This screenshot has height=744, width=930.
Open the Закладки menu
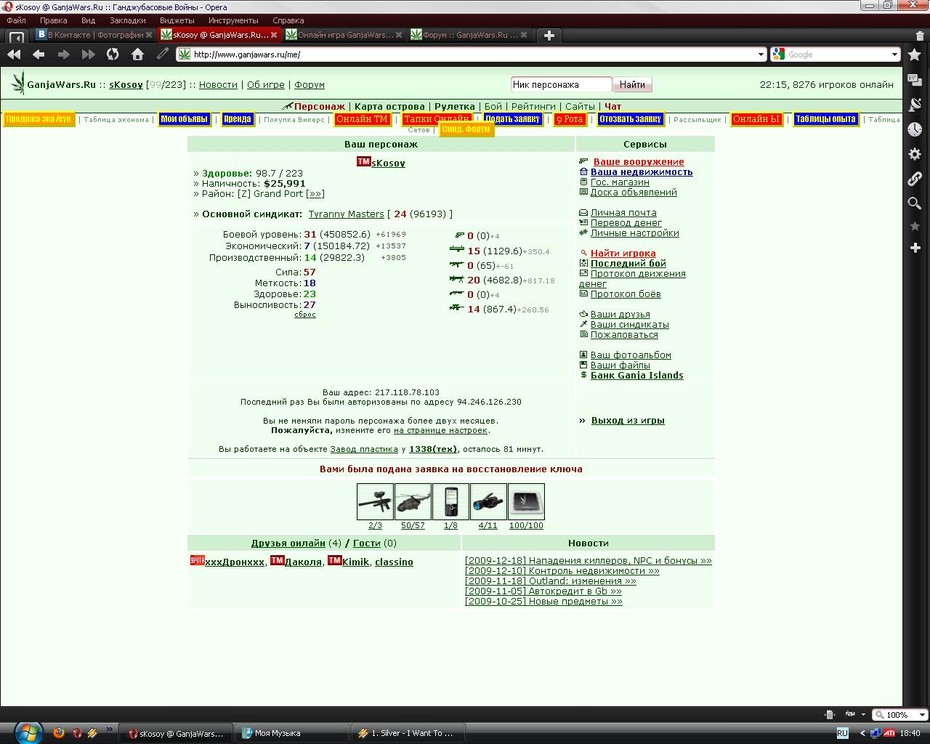click(x=128, y=20)
